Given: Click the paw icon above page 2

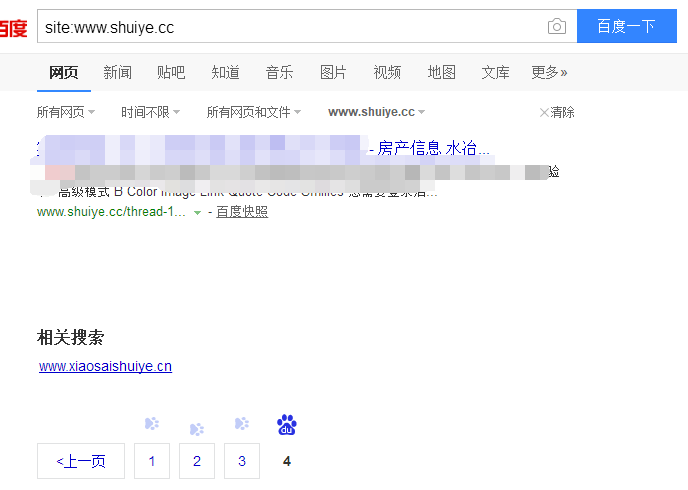Looking at the screenshot, I should [197, 429].
